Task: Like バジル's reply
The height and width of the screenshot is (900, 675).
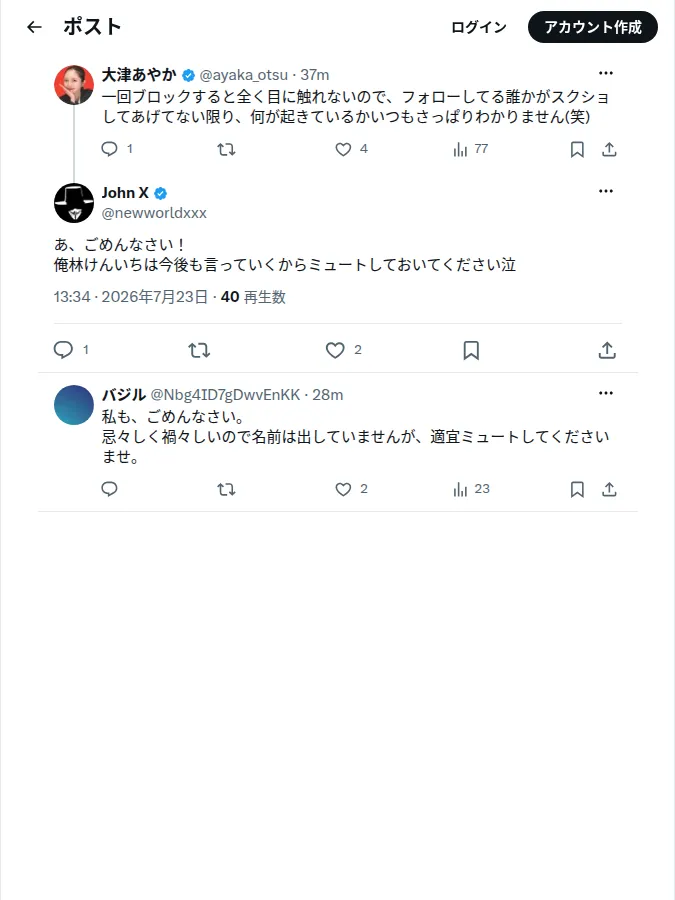Action: coord(343,490)
